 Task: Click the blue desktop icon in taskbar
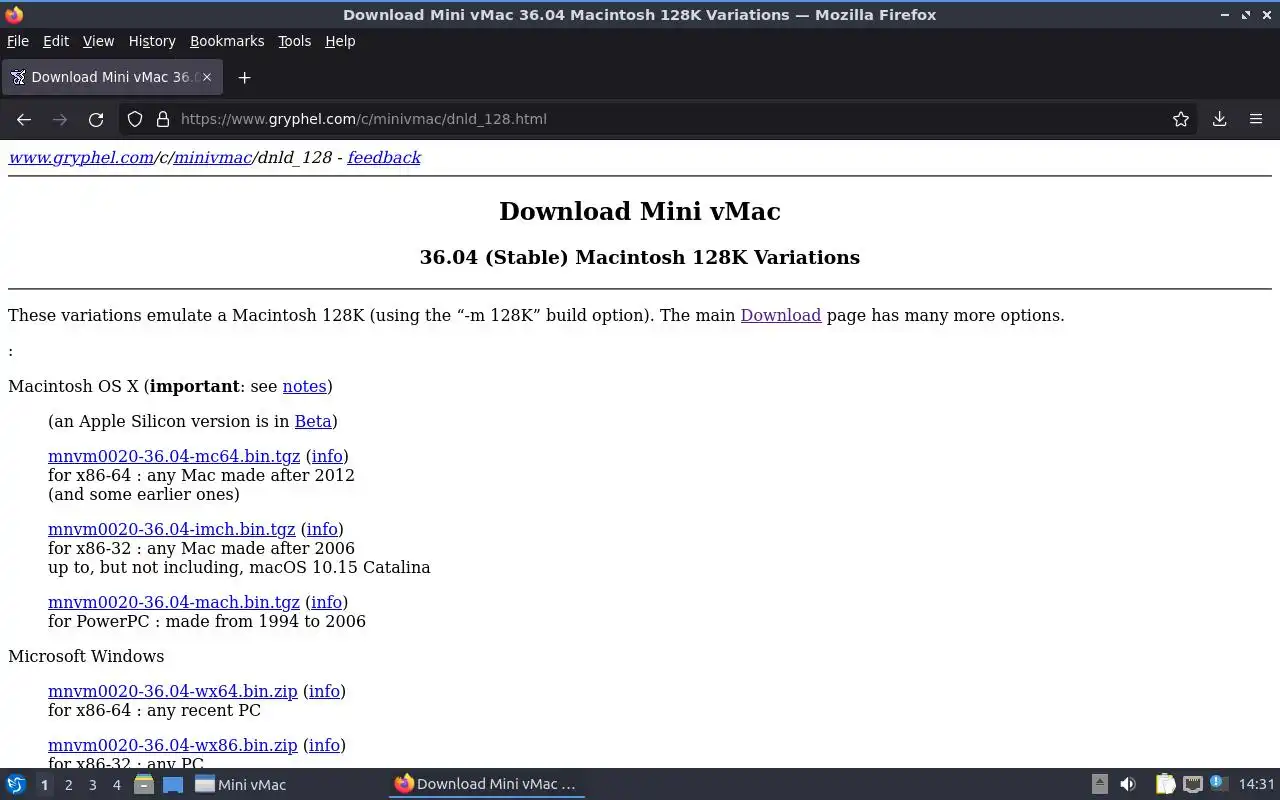tap(173, 785)
